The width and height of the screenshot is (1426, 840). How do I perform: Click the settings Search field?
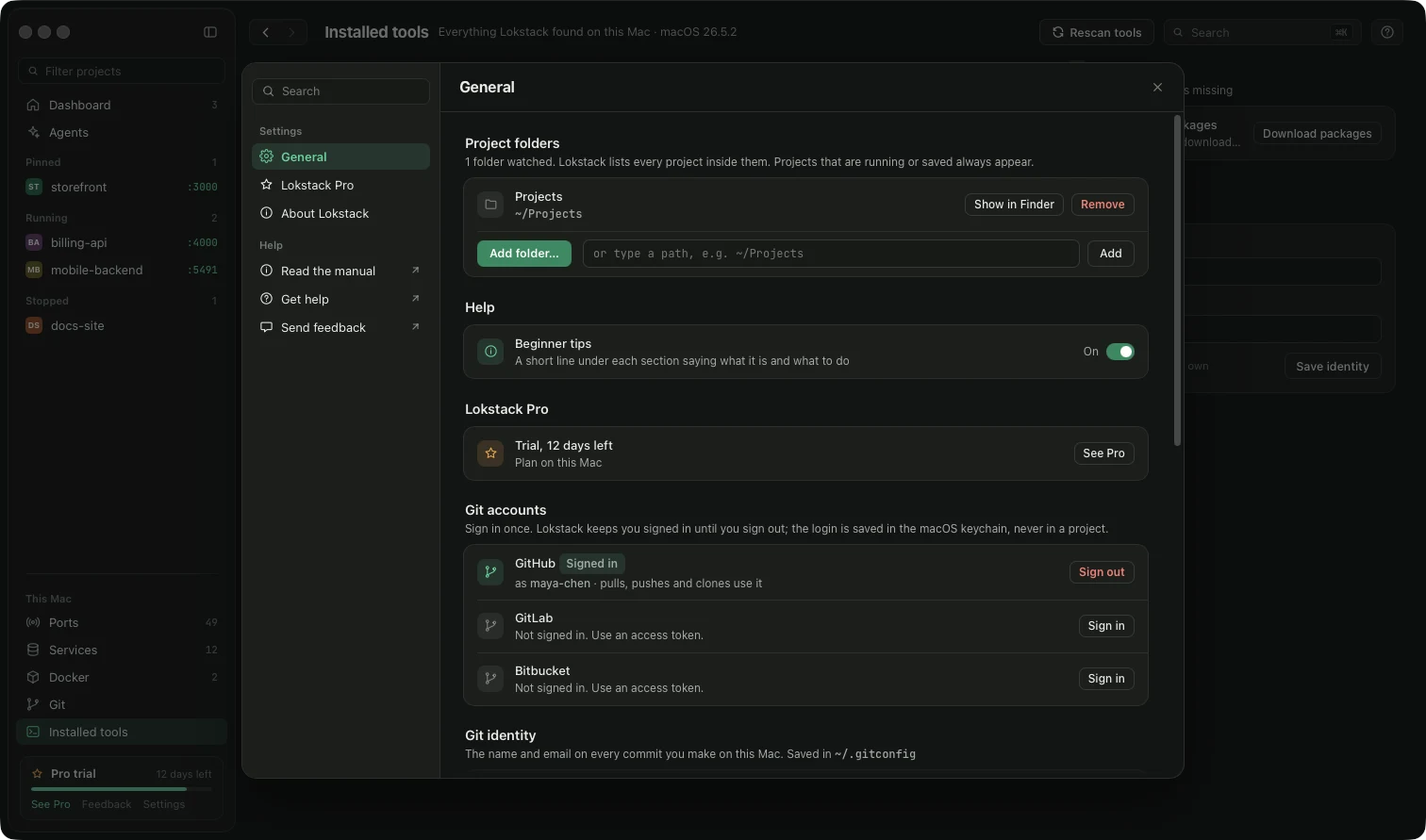(x=340, y=91)
